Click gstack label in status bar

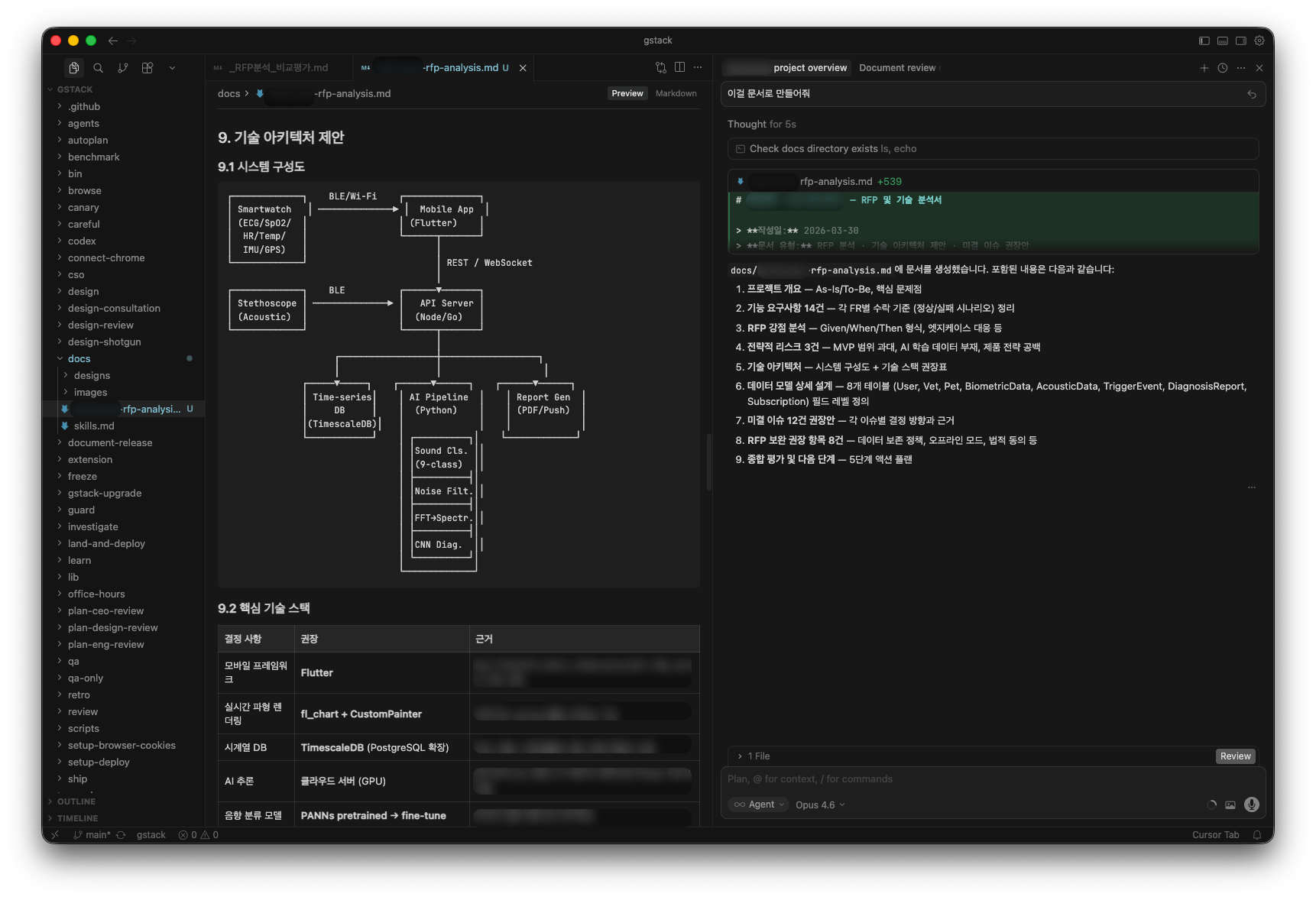pyautogui.click(x=151, y=835)
